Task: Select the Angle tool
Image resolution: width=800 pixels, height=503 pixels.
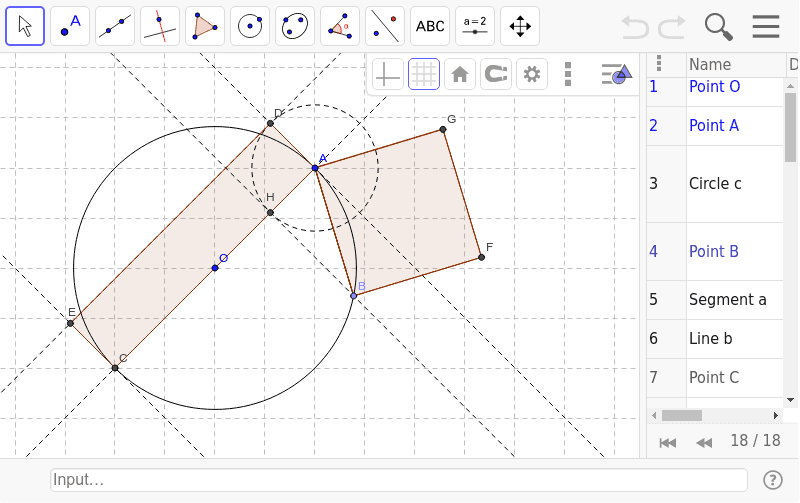Action: pos(340,26)
